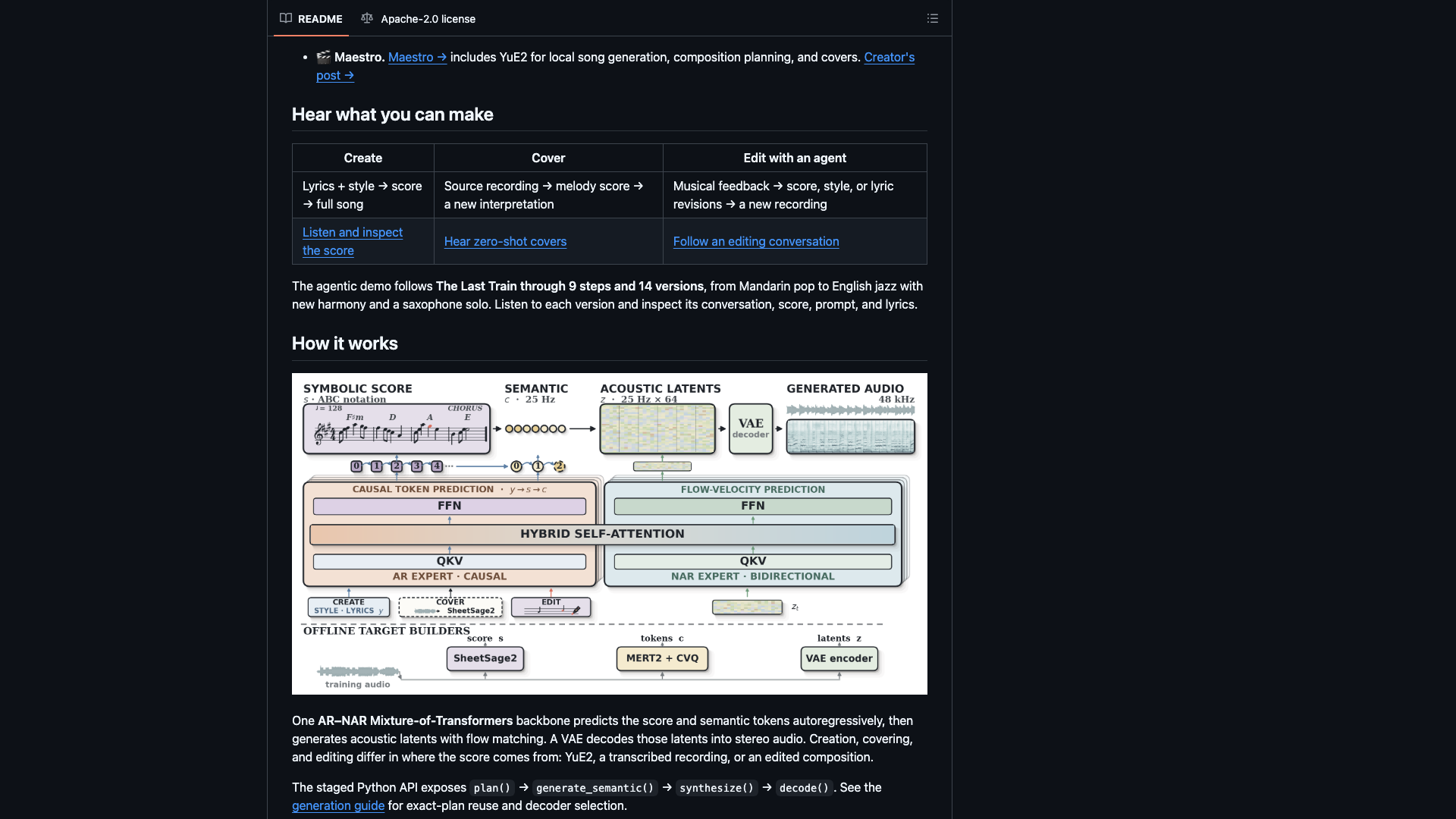Click the README book icon
The image size is (1456, 819).
coord(286,18)
